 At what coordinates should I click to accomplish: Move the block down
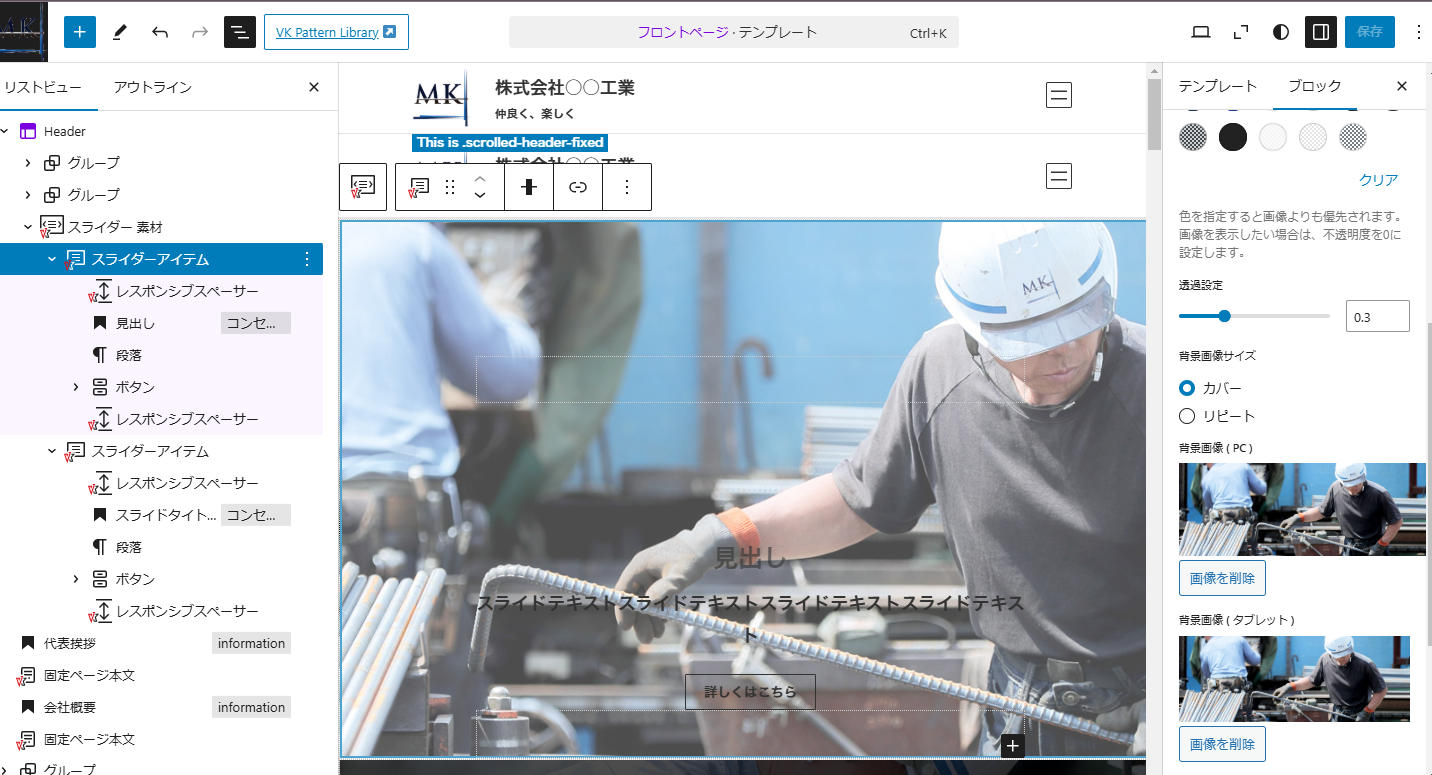click(x=480, y=196)
